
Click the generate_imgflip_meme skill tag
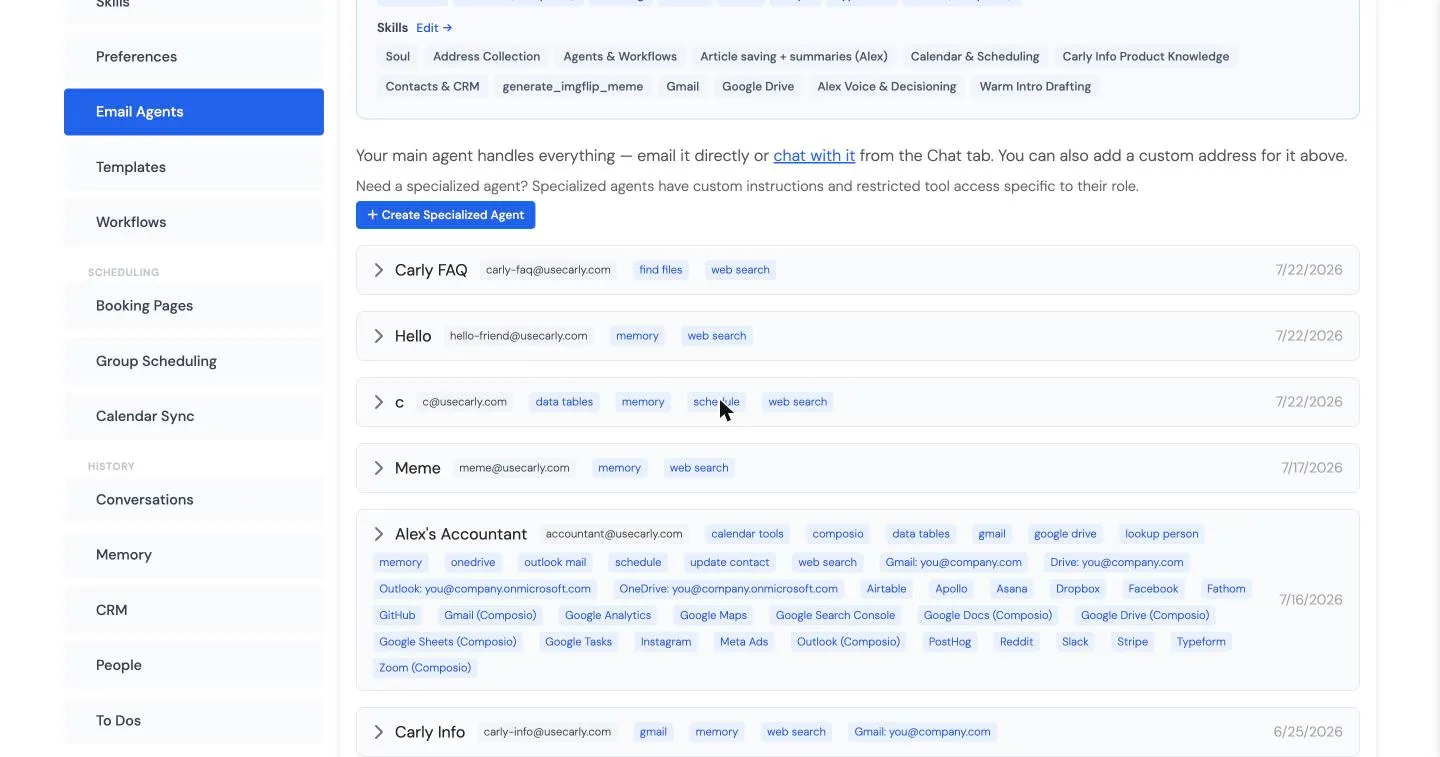[x=573, y=87]
